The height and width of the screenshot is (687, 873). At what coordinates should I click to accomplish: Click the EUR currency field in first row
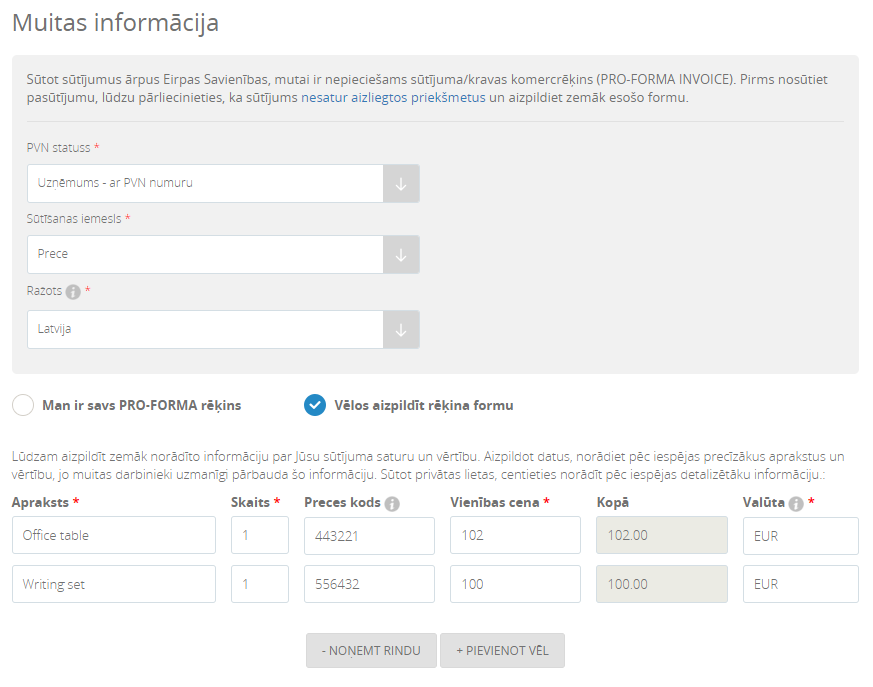click(800, 536)
